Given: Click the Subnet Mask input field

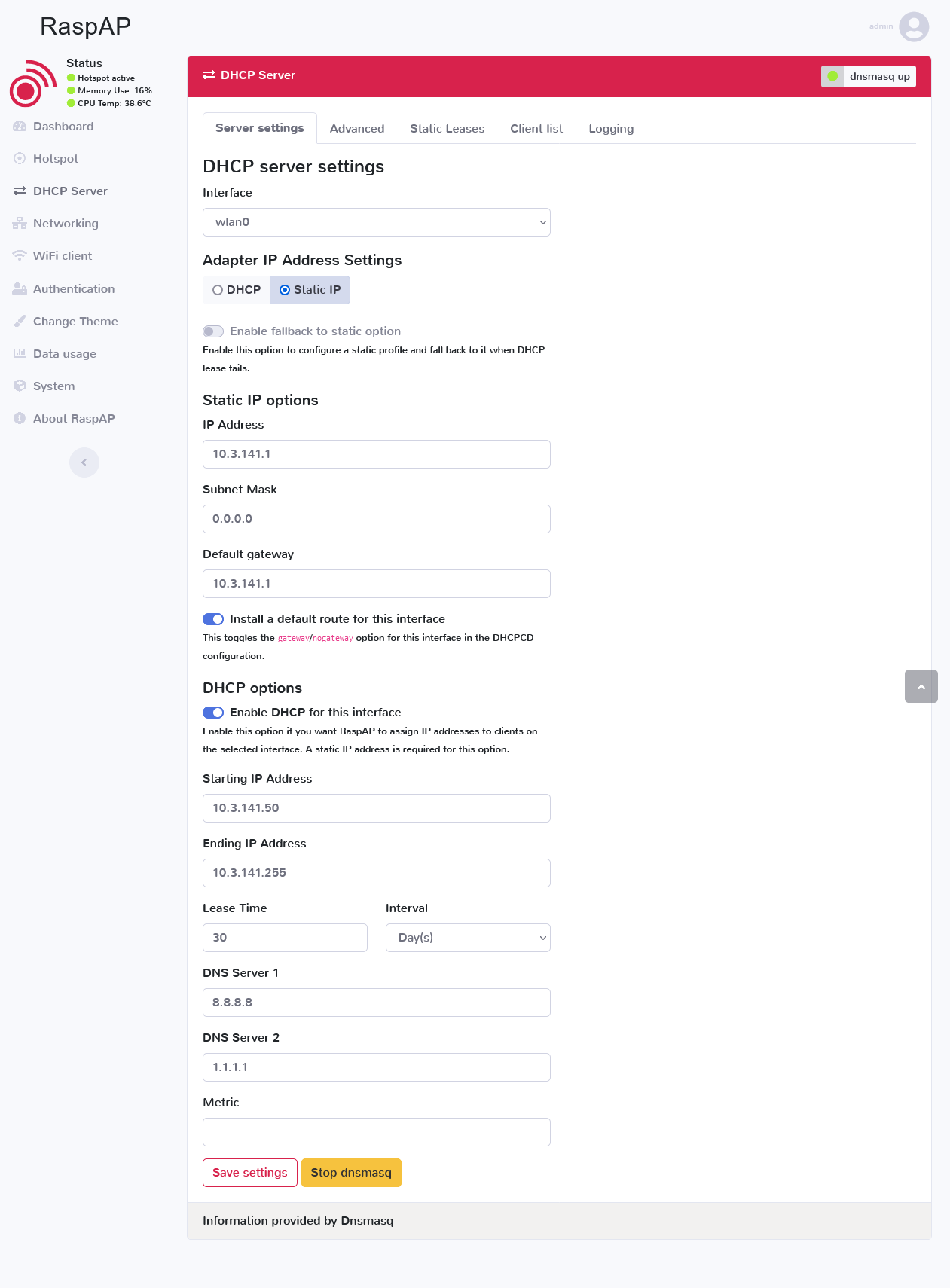Looking at the screenshot, I should tap(376, 519).
